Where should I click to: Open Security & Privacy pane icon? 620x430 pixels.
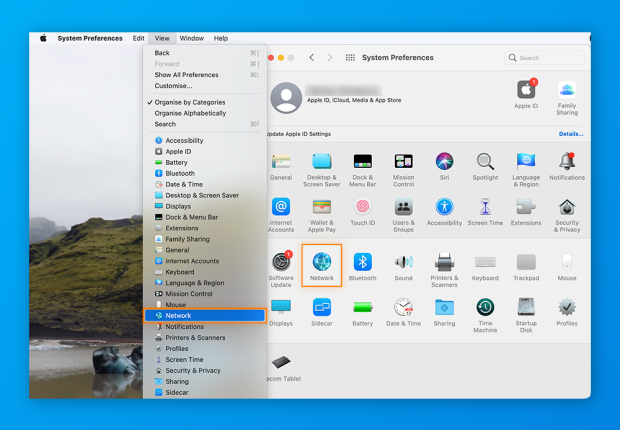click(567, 208)
